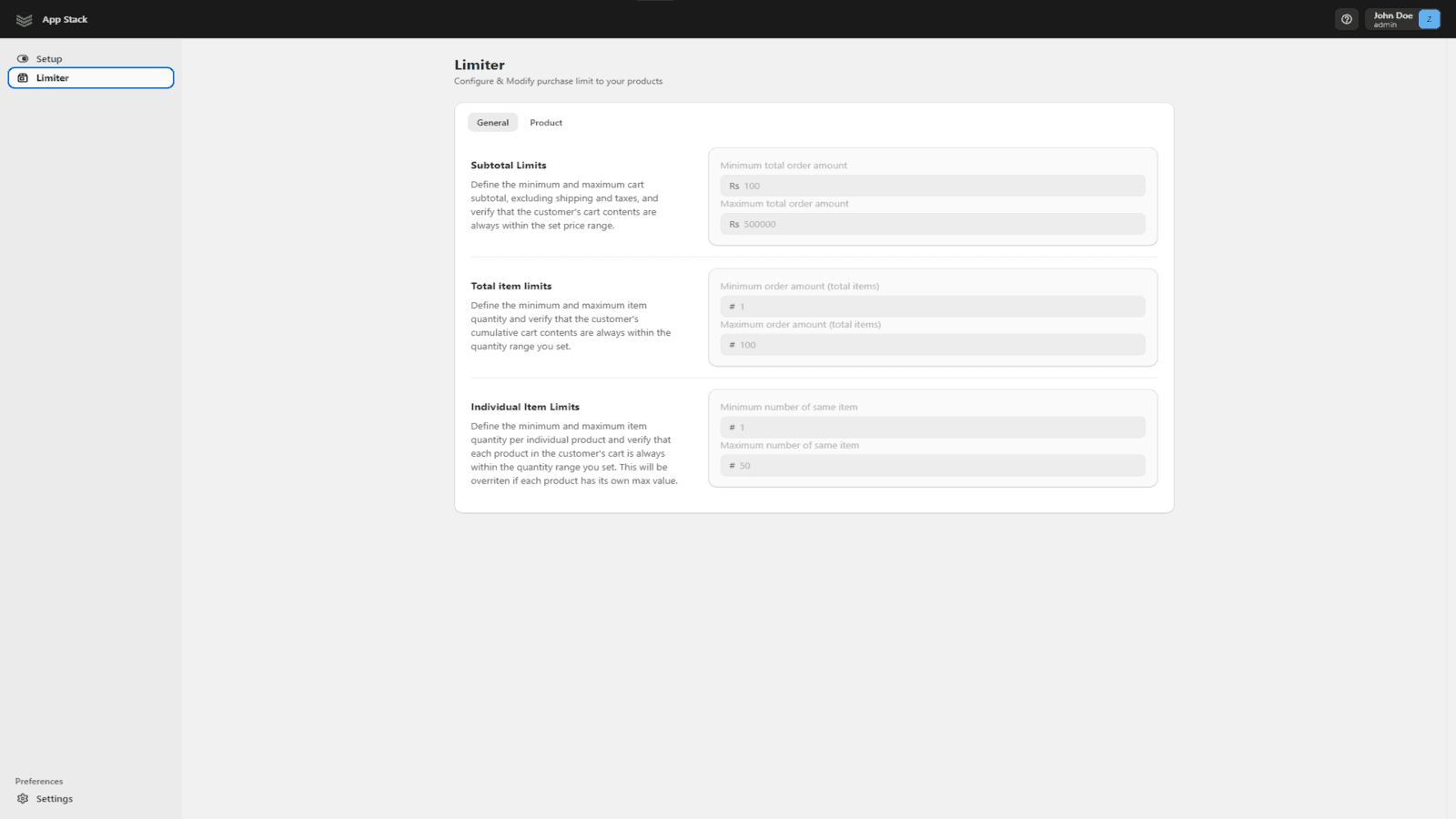Click the App Stack logo icon
Image resolution: width=1456 pixels, height=819 pixels.
click(x=24, y=19)
